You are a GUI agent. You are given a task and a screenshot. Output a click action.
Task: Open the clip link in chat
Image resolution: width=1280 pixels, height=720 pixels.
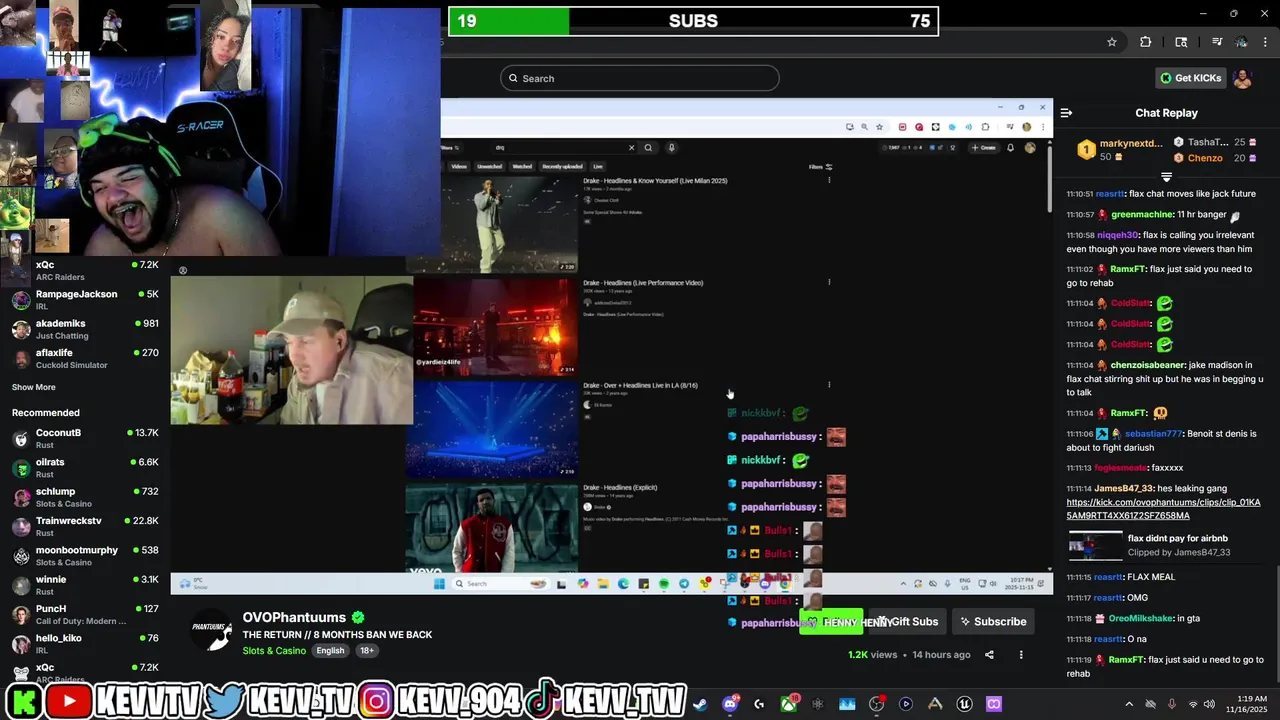tap(1163, 509)
